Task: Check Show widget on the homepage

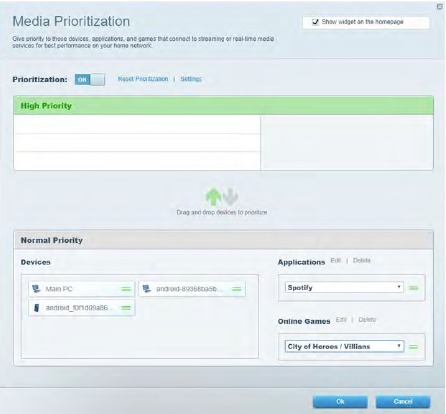Action: [315, 22]
